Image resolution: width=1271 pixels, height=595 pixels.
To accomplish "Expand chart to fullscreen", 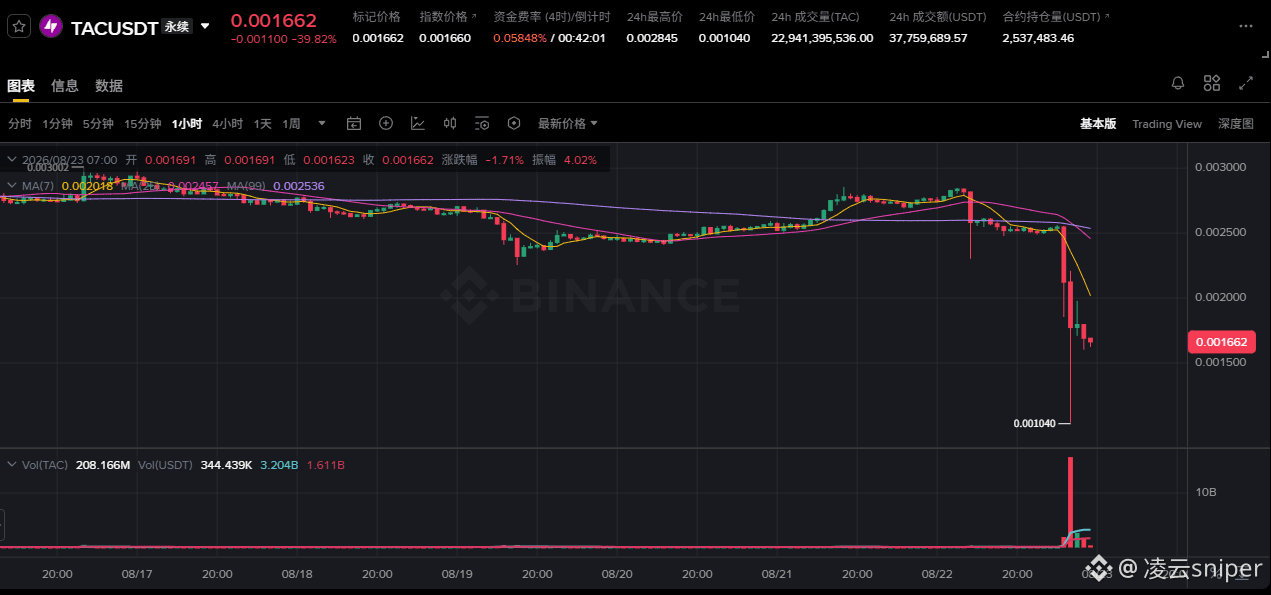I will [x=1246, y=83].
